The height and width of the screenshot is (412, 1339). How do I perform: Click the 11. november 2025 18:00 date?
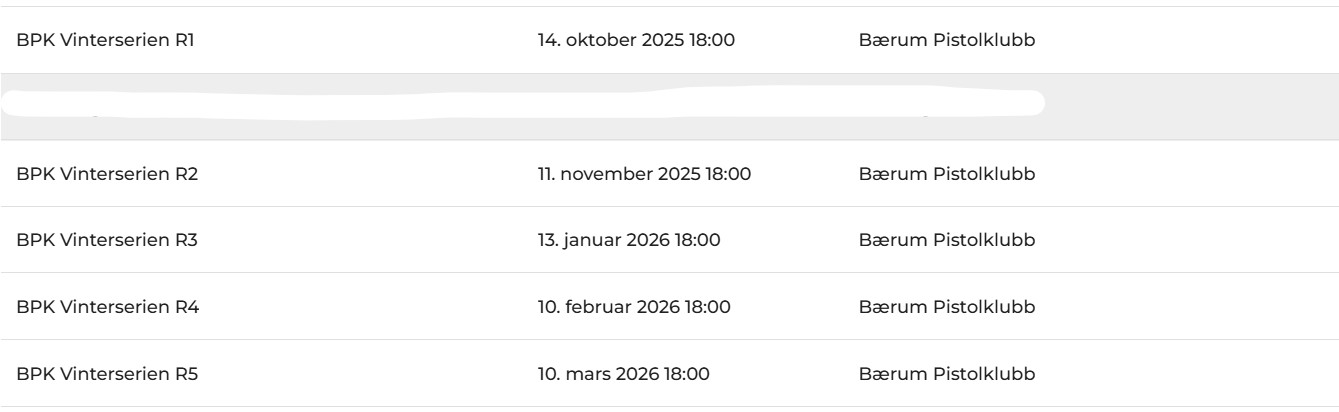(644, 174)
